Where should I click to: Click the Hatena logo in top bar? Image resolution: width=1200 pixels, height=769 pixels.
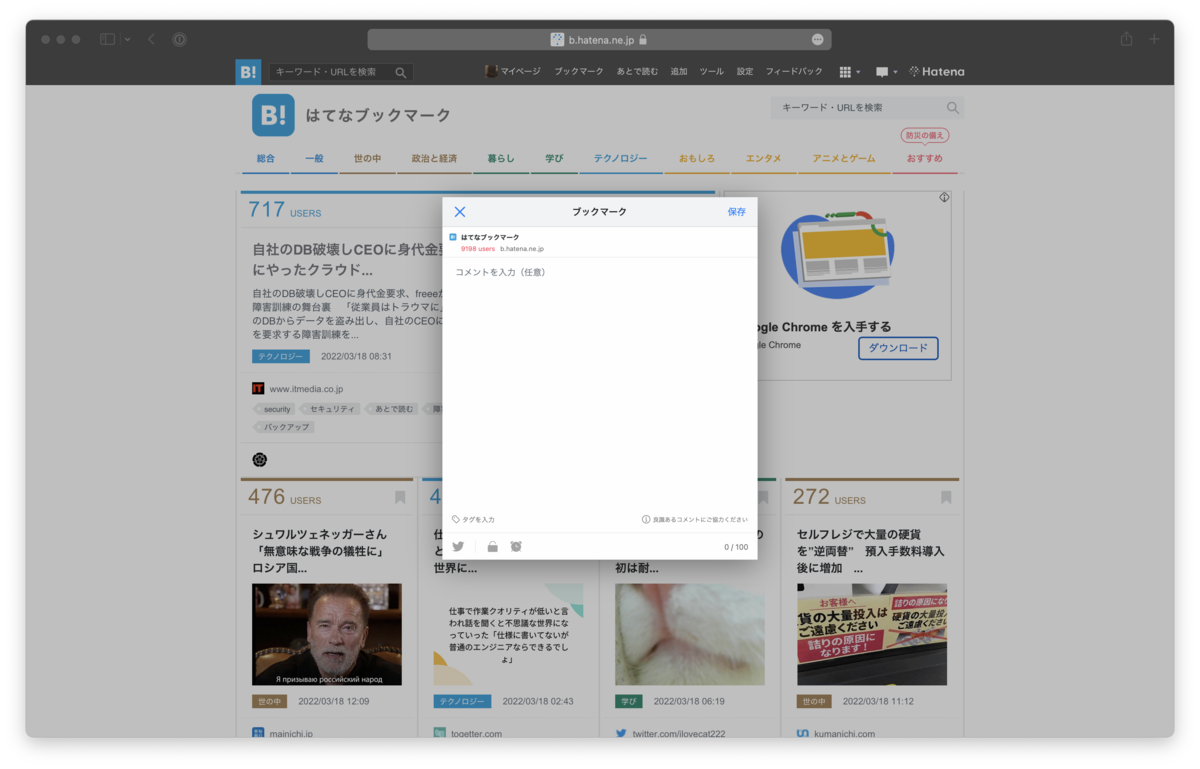[x=937, y=72]
